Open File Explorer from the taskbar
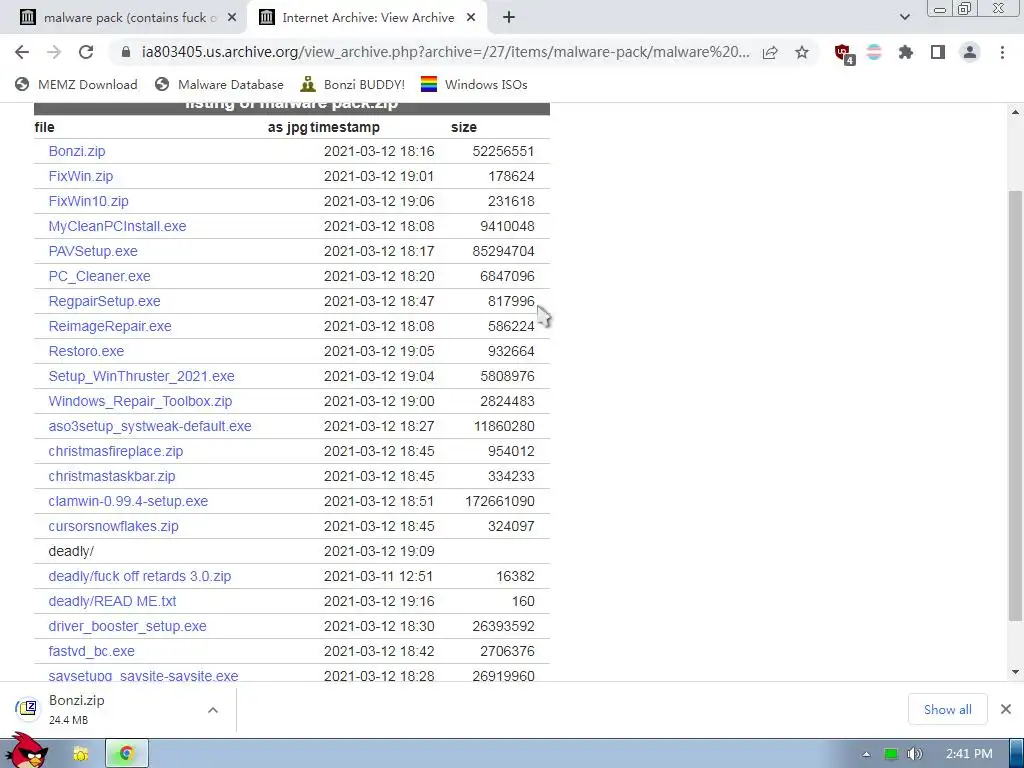This screenshot has height=768, width=1024. (81, 754)
